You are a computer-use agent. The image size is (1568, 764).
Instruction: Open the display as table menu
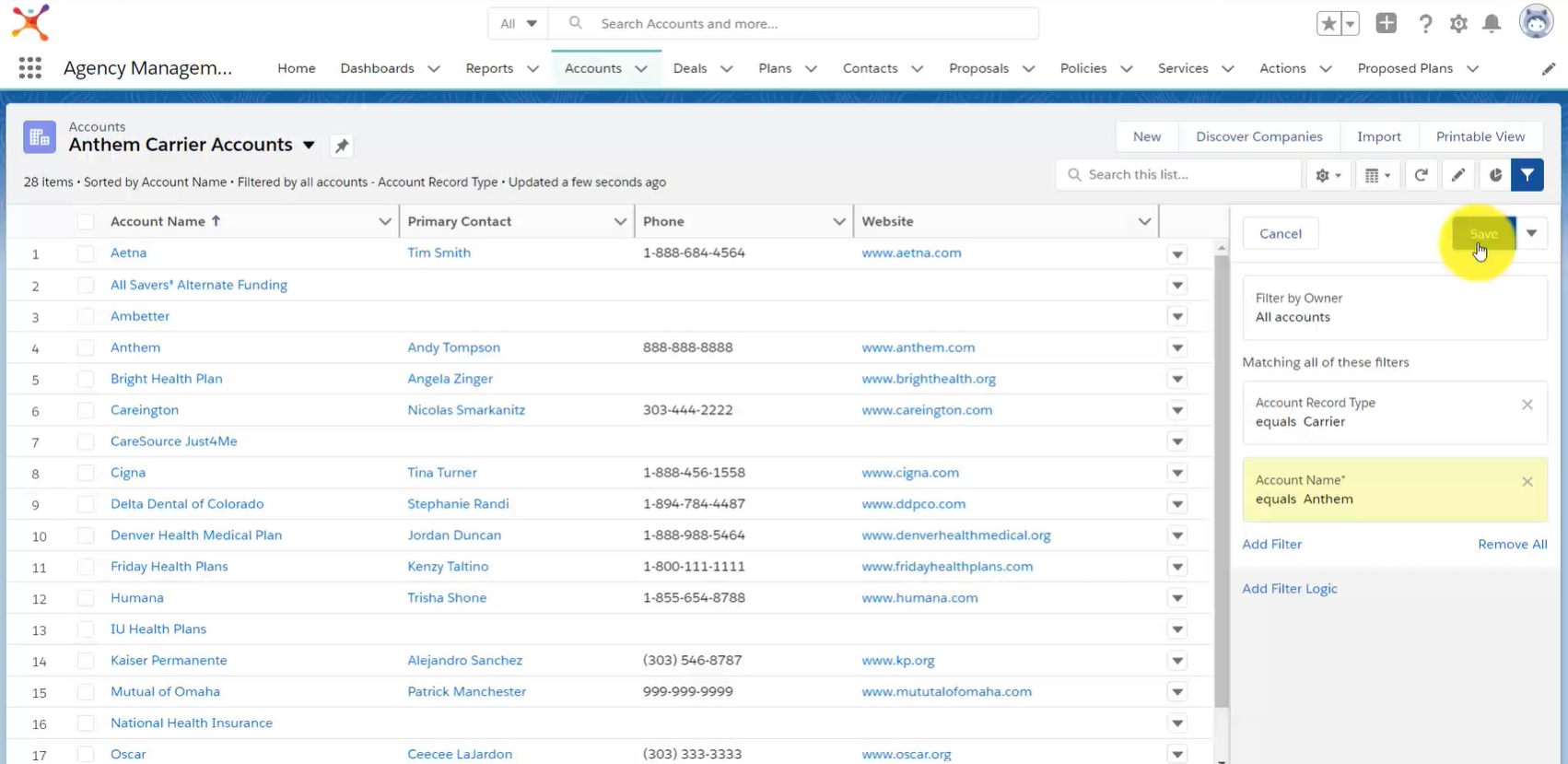click(x=1378, y=175)
